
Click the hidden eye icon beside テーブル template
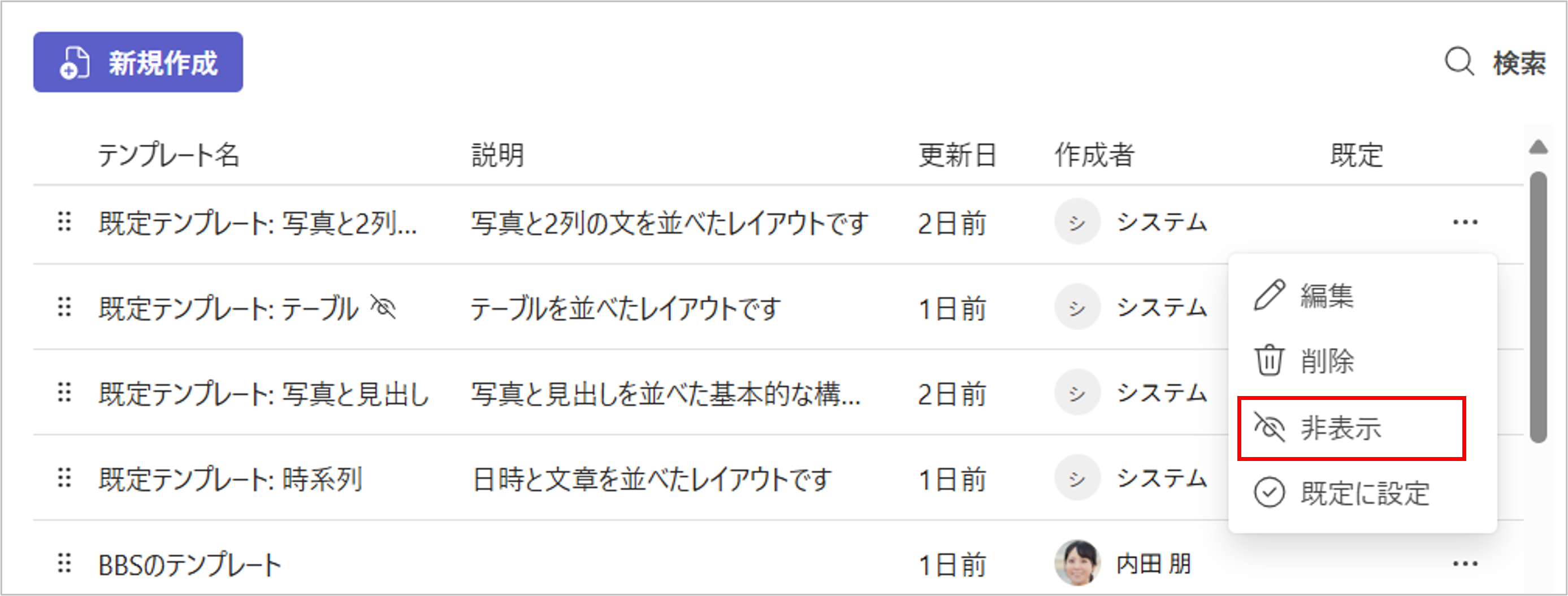tap(383, 307)
